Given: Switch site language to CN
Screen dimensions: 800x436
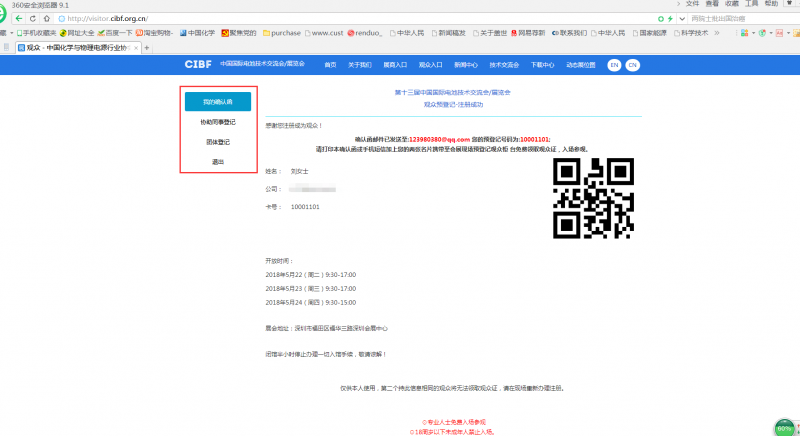Looking at the screenshot, I should coord(632,64).
